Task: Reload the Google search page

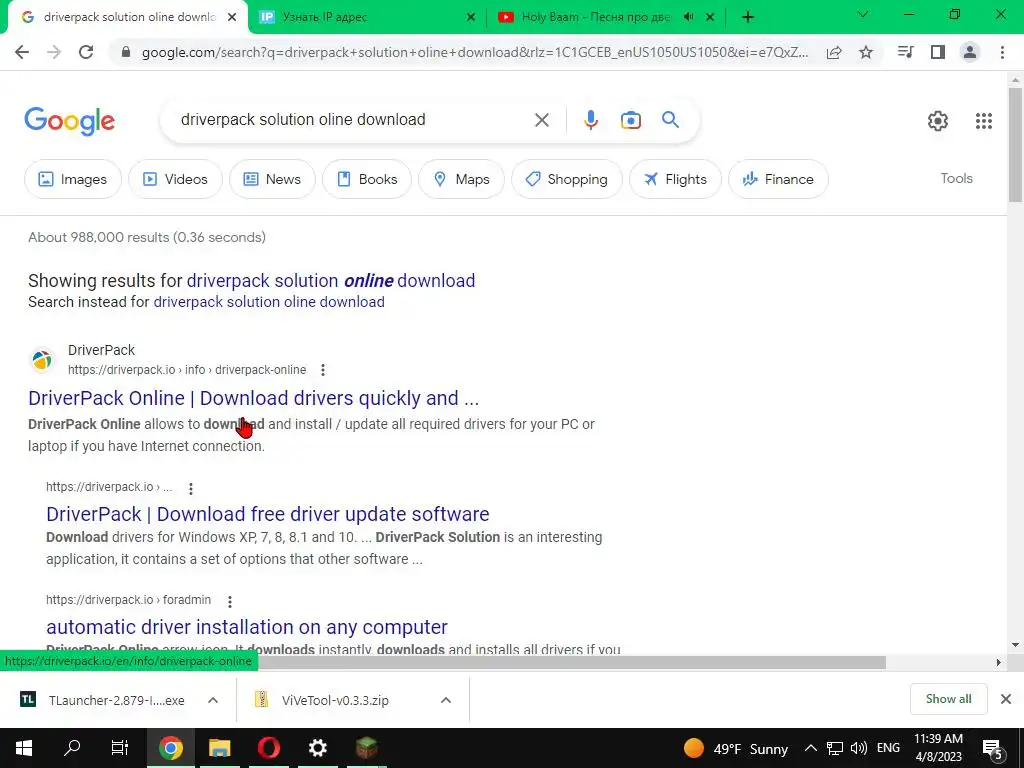Action: pos(86,52)
